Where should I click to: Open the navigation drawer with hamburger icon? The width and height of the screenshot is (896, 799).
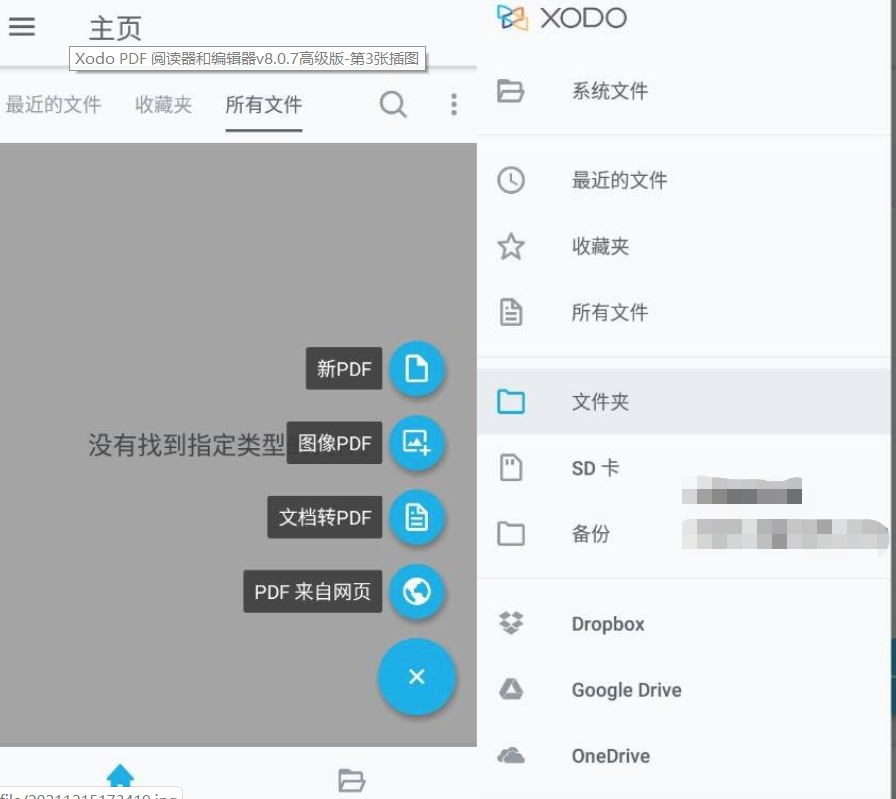[22, 27]
